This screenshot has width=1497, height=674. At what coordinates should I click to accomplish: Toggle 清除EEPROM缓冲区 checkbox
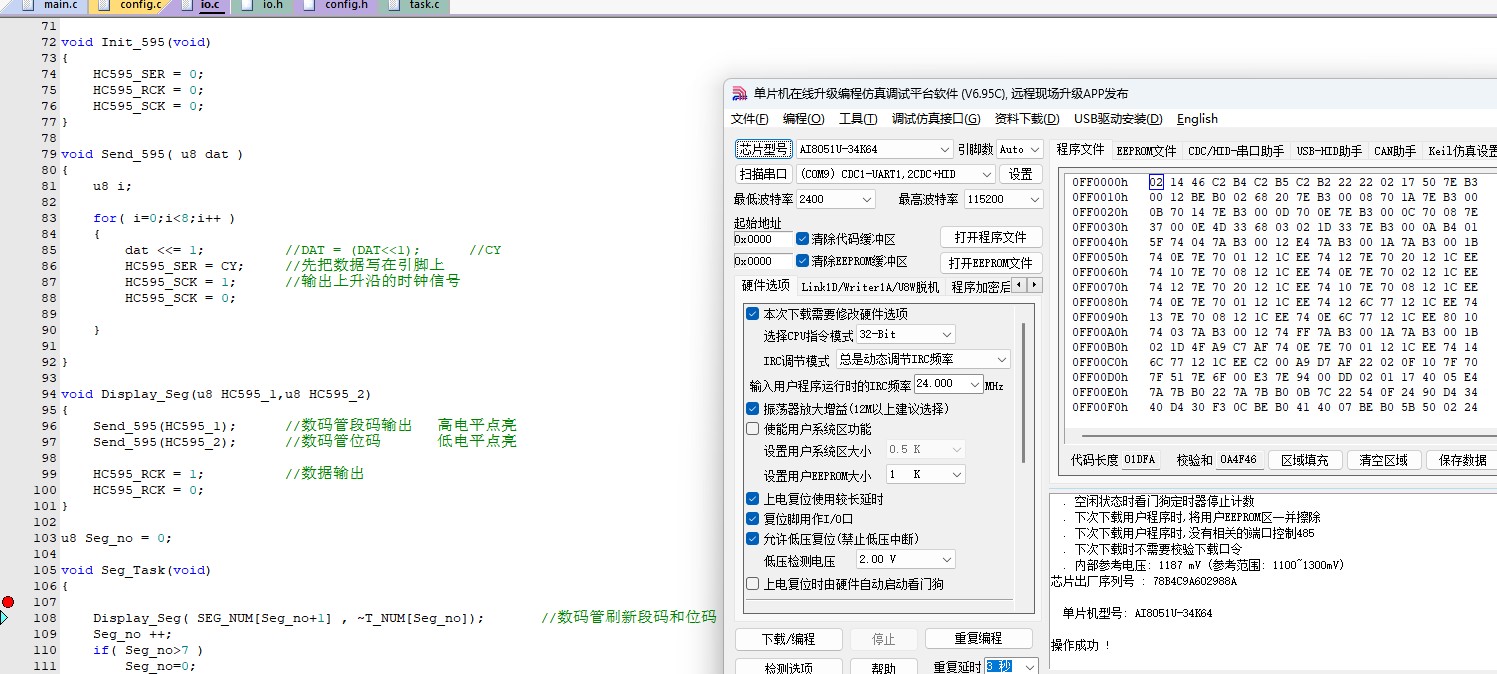[803, 261]
